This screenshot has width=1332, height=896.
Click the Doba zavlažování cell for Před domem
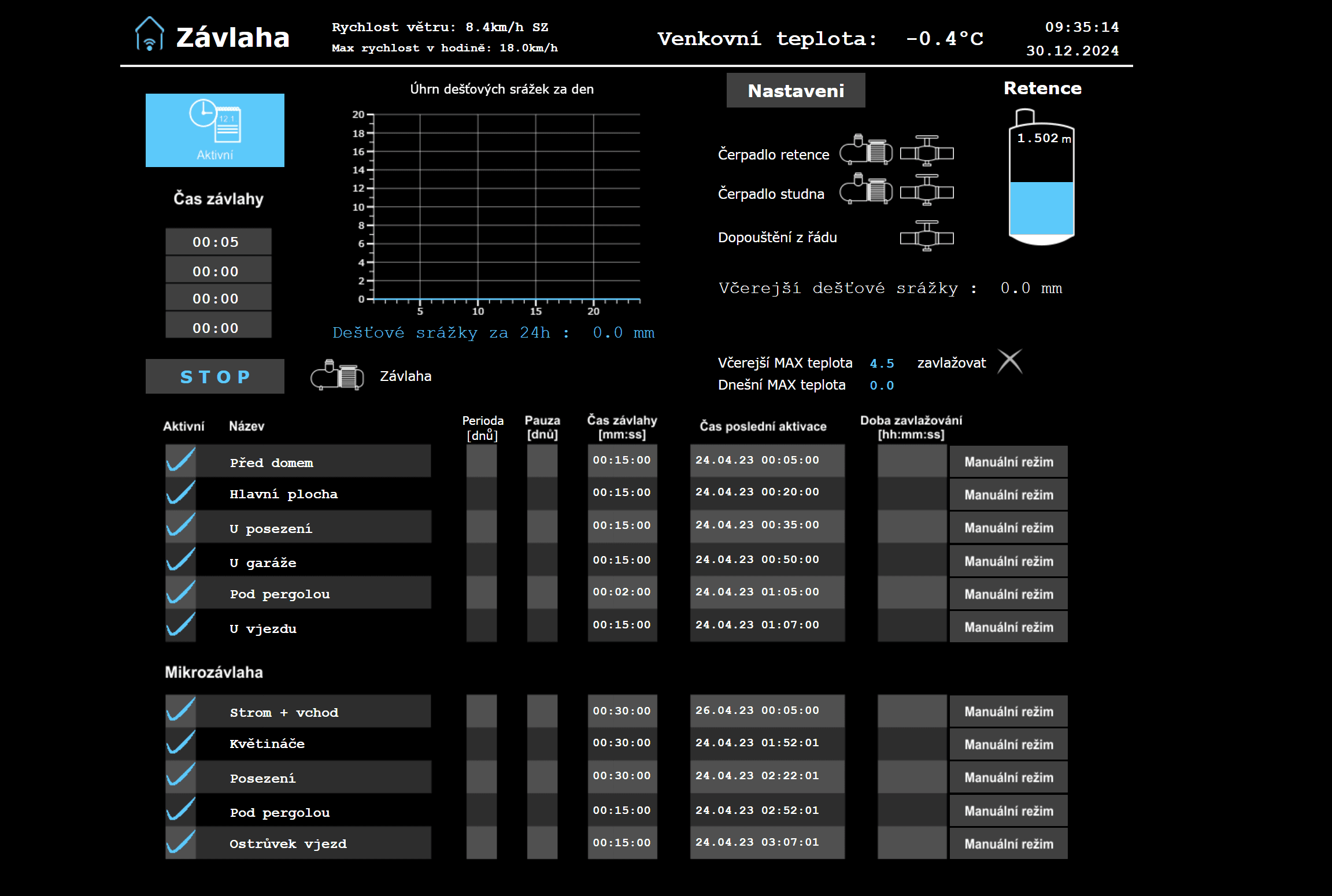(x=912, y=461)
